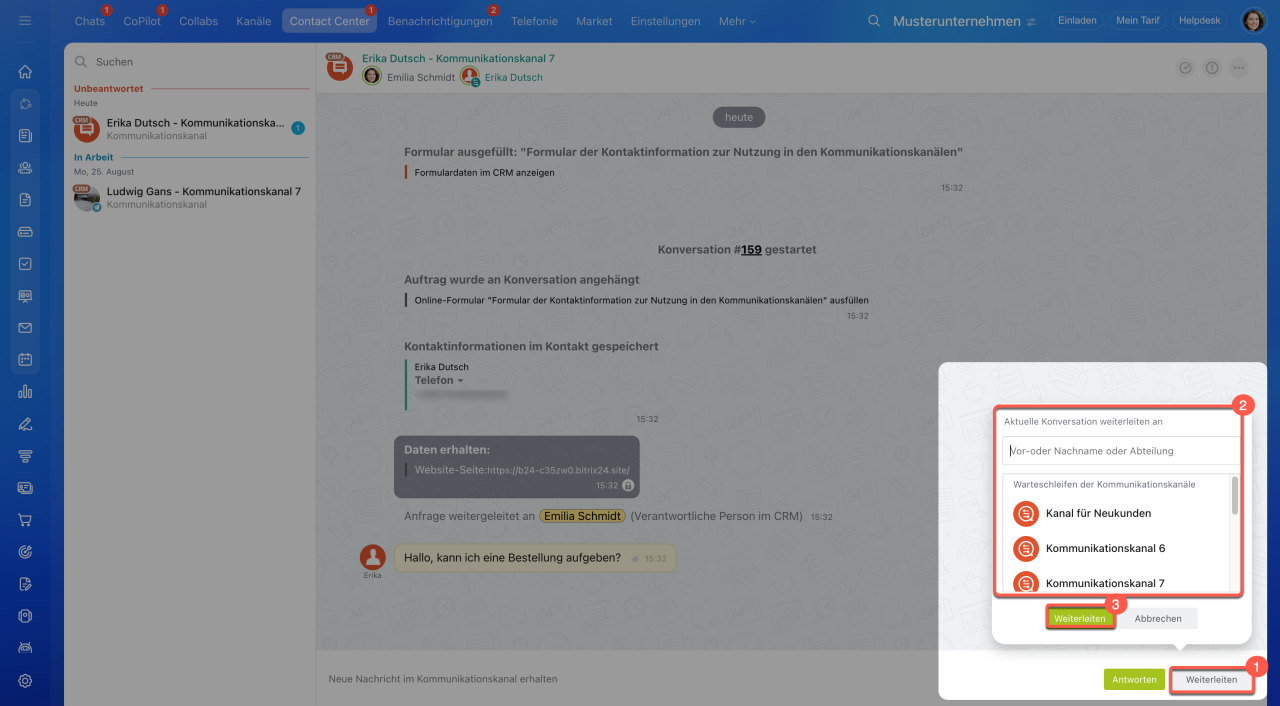
Task: Expand the Telefon dropdown under Erika Dutsch
Action: [x=439, y=380]
